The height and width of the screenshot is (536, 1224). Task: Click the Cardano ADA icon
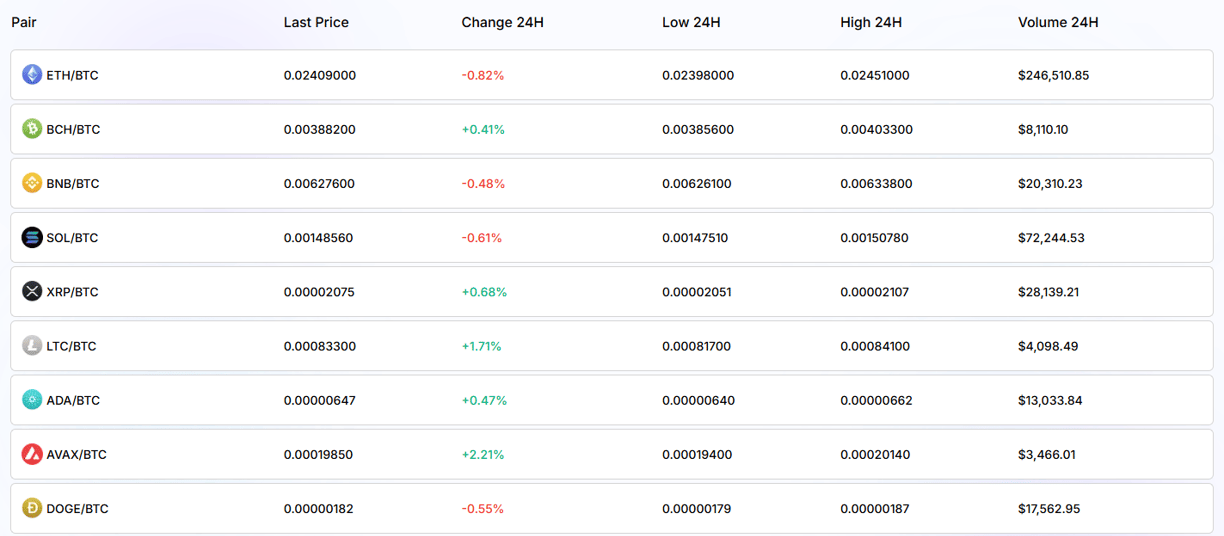(32, 399)
